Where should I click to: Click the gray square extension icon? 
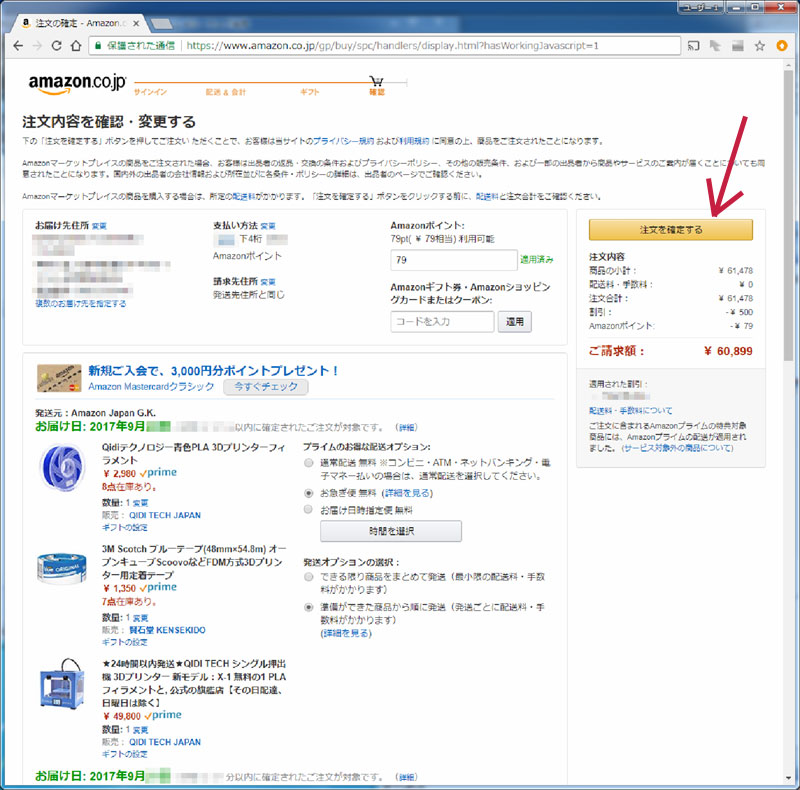coord(738,46)
